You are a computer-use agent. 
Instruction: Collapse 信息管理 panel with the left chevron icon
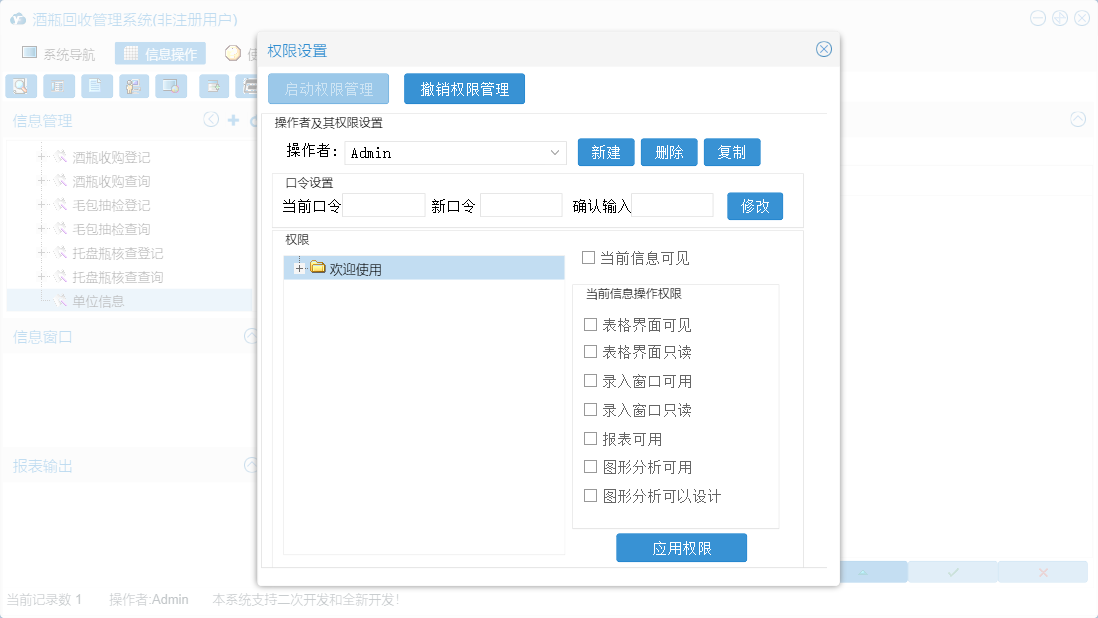pyautogui.click(x=211, y=120)
